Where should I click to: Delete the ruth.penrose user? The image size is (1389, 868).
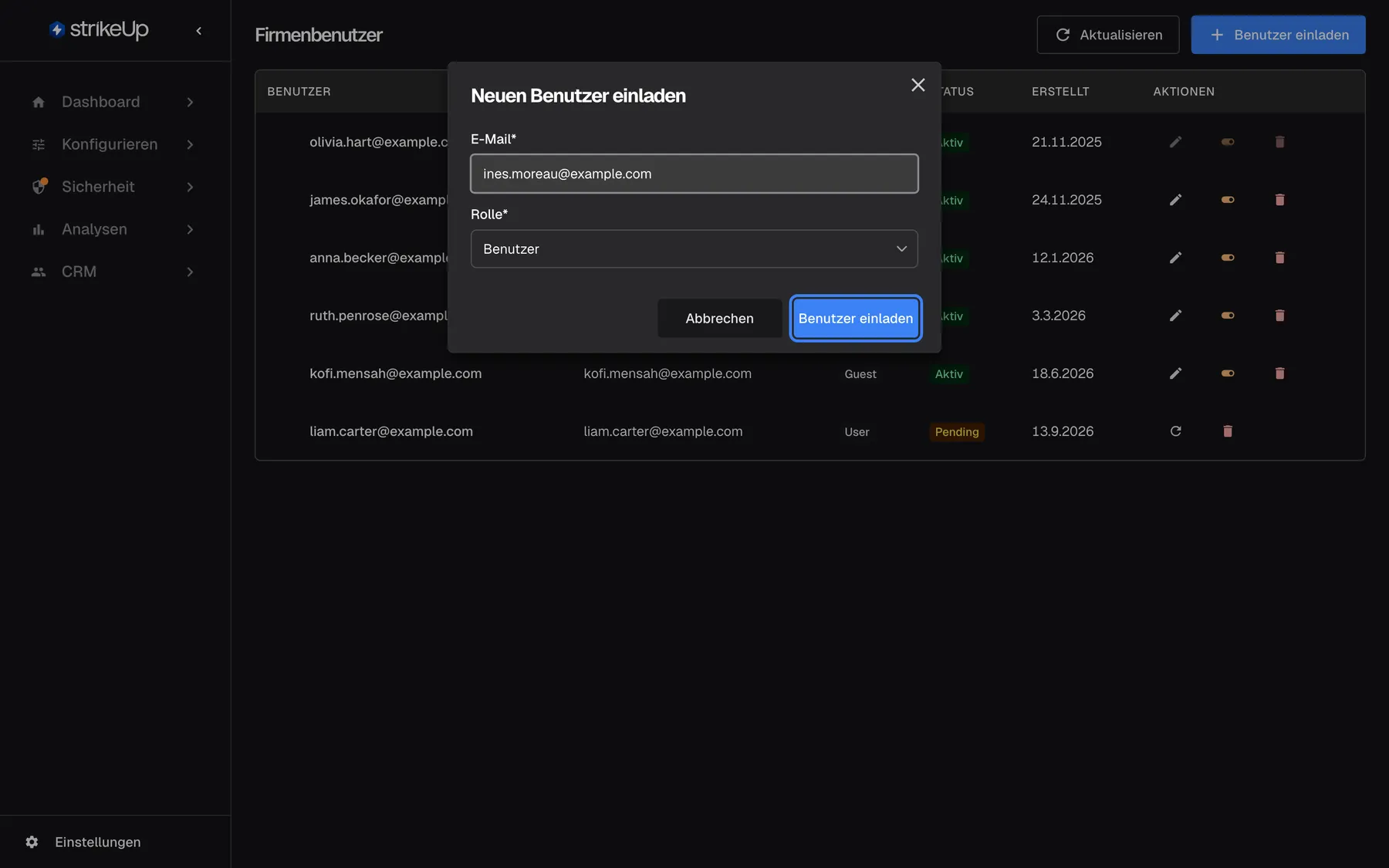[1279, 316]
